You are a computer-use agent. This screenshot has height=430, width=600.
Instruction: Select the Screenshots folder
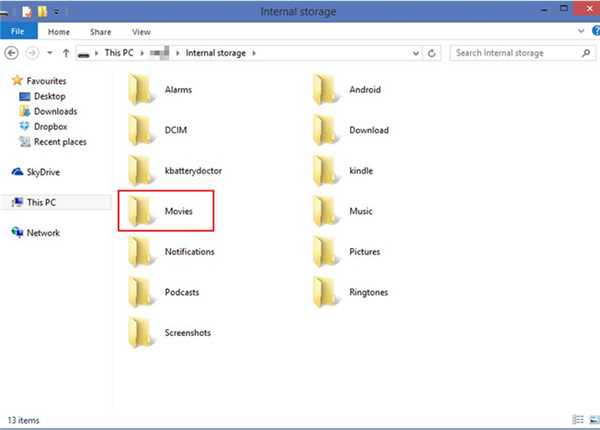pyautogui.click(x=169, y=333)
